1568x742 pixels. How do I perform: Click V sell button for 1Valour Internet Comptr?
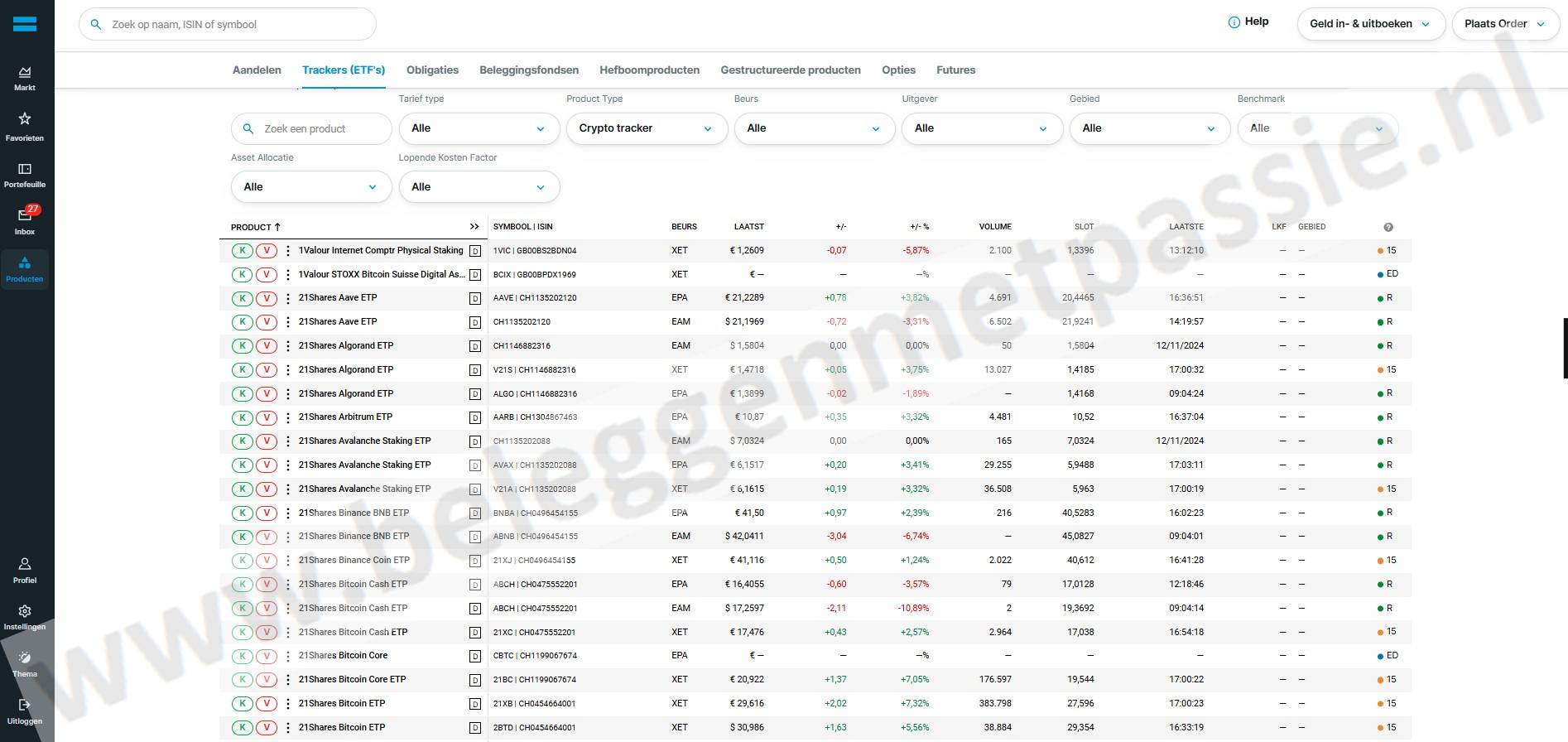pyautogui.click(x=267, y=251)
